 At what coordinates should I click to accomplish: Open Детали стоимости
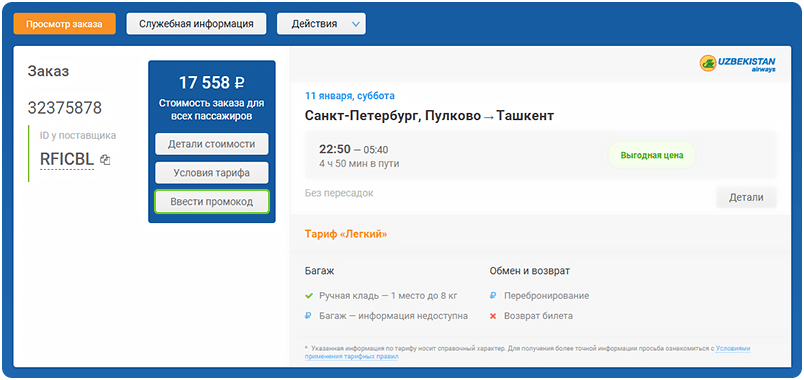pyautogui.click(x=212, y=145)
